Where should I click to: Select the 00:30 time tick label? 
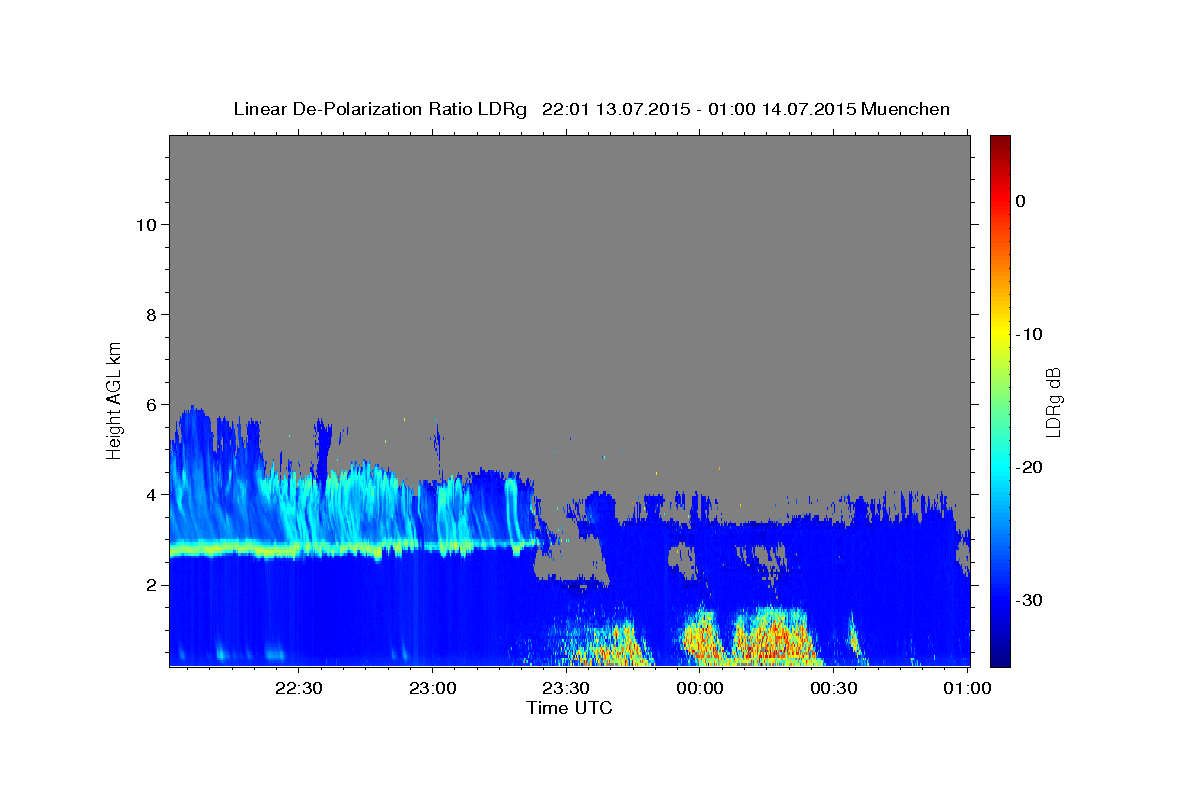(x=834, y=688)
